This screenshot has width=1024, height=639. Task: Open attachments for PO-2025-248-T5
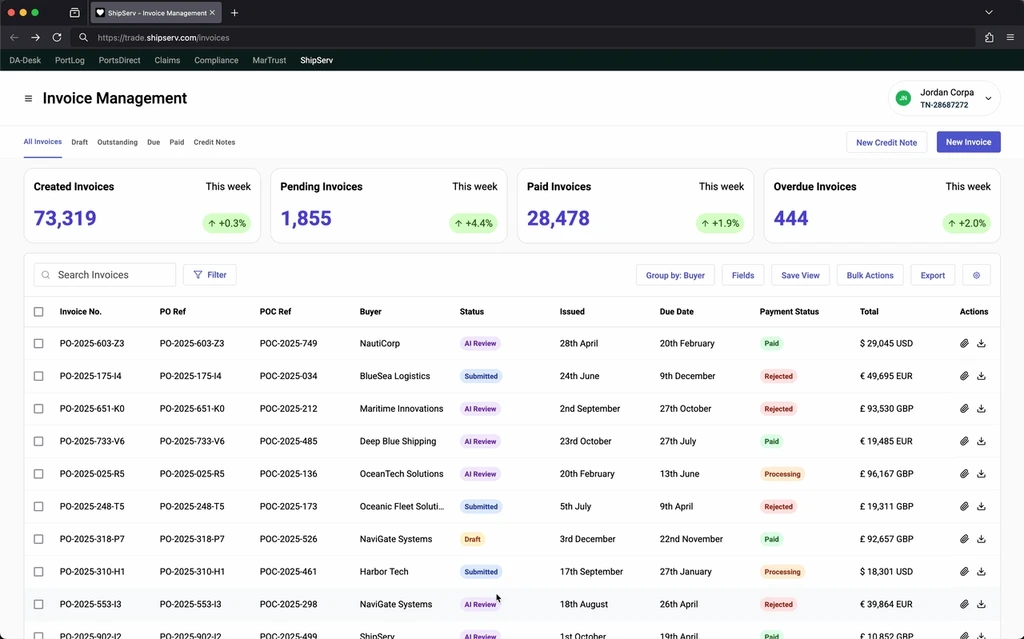pyautogui.click(x=964, y=506)
